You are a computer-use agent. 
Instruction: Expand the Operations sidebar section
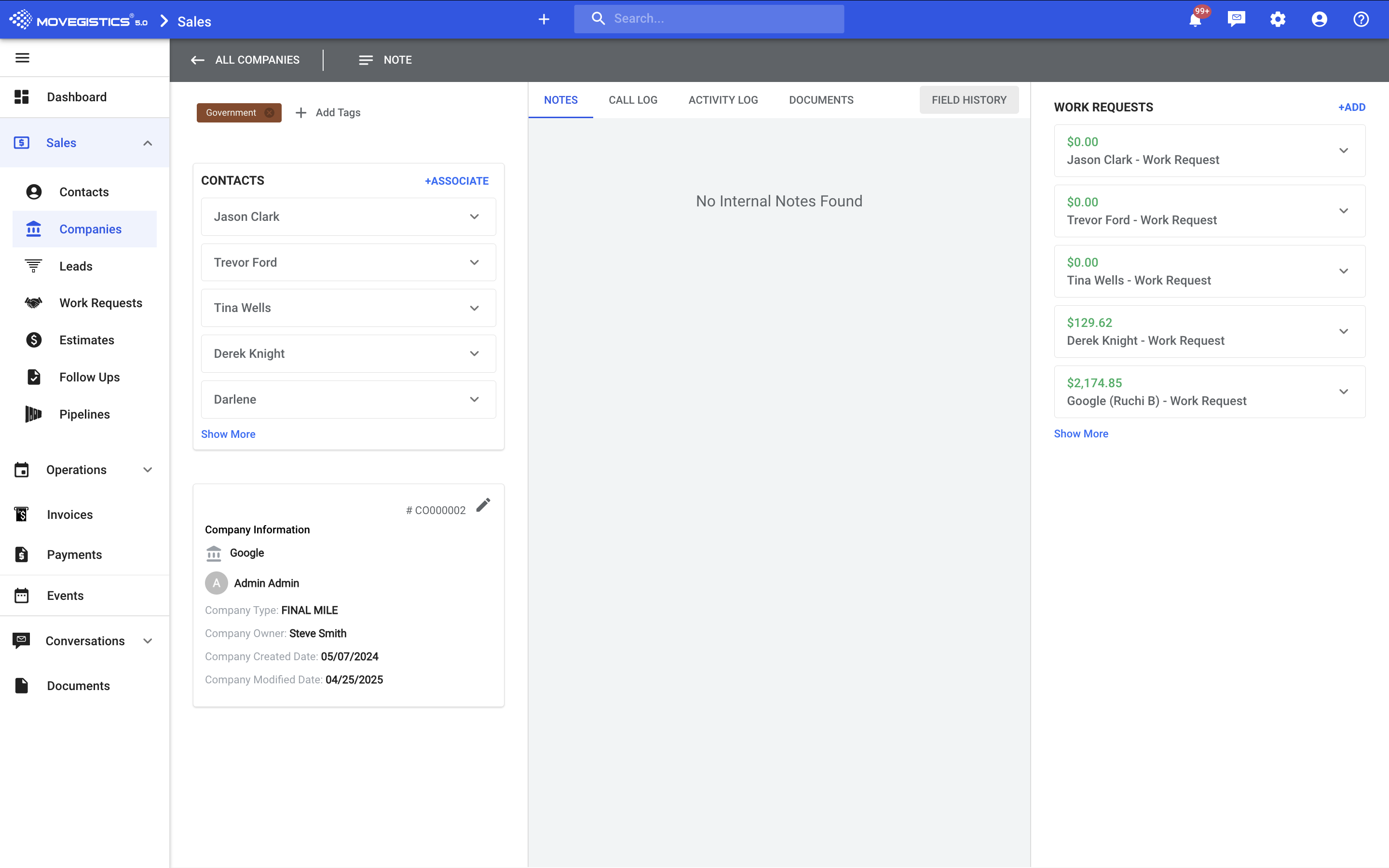click(x=84, y=470)
